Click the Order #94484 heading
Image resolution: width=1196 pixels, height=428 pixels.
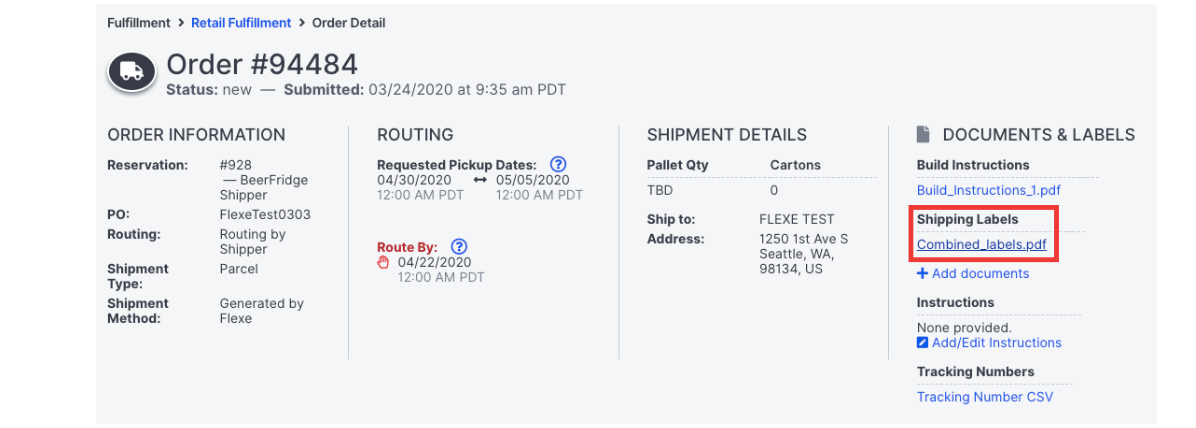click(x=262, y=64)
